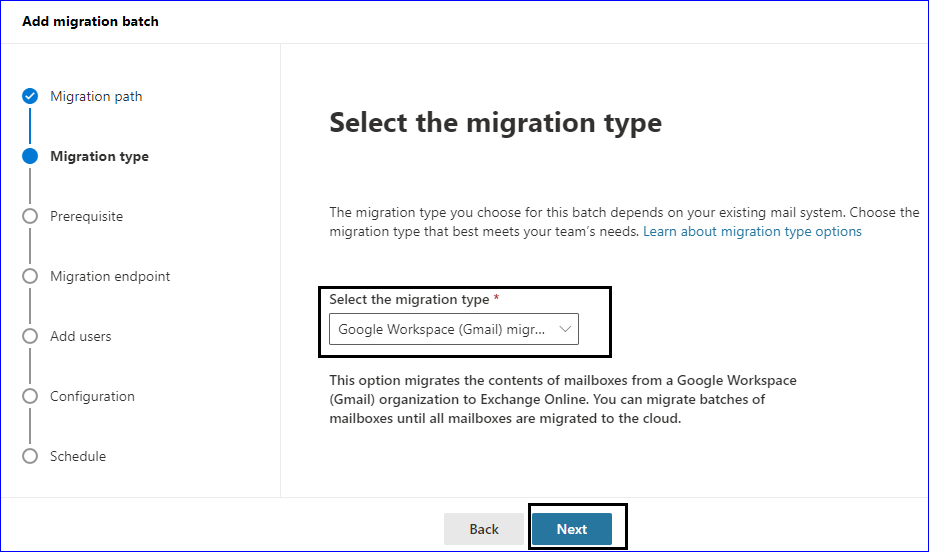Click the Prerequisite step circle
The width and height of the screenshot is (929, 552).
(x=30, y=216)
